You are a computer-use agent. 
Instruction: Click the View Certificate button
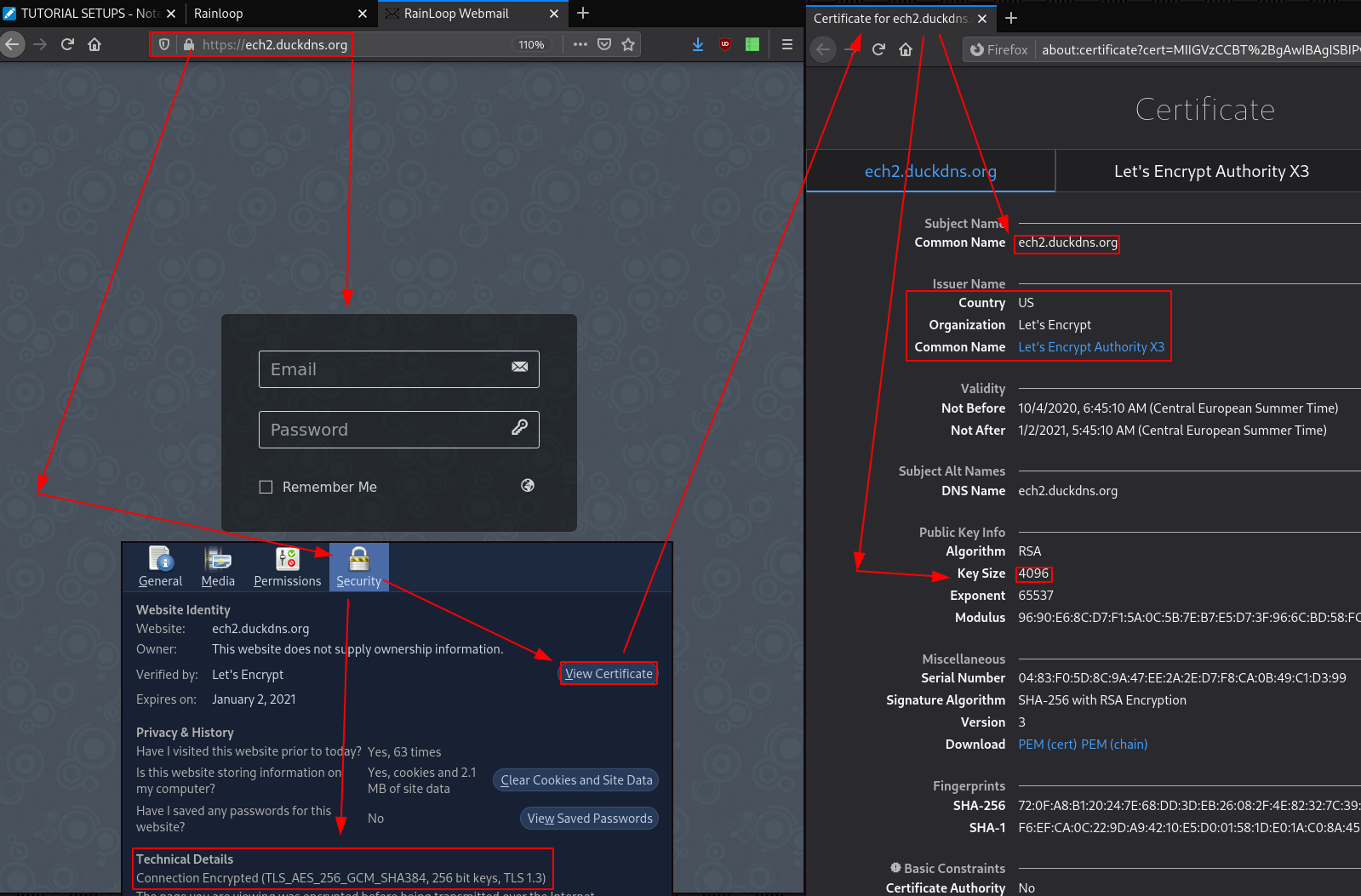tap(609, 674)
